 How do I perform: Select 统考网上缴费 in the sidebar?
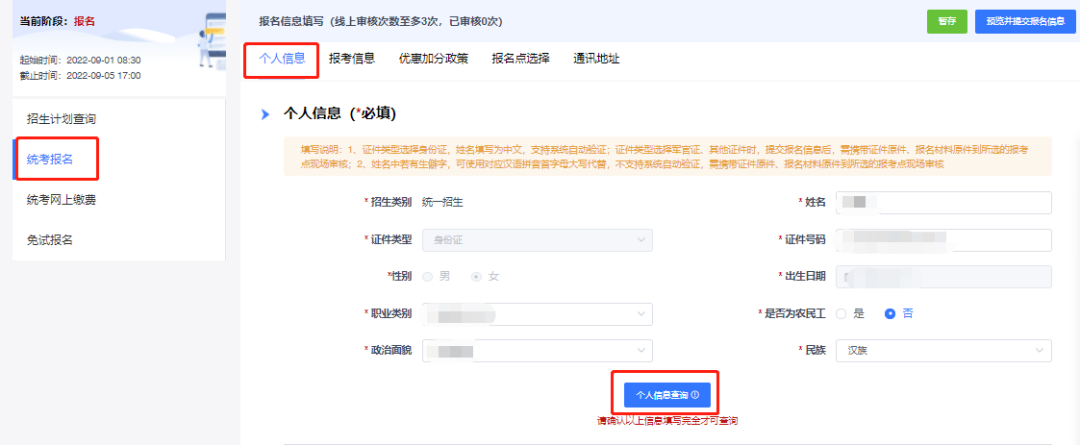(62, 200)
